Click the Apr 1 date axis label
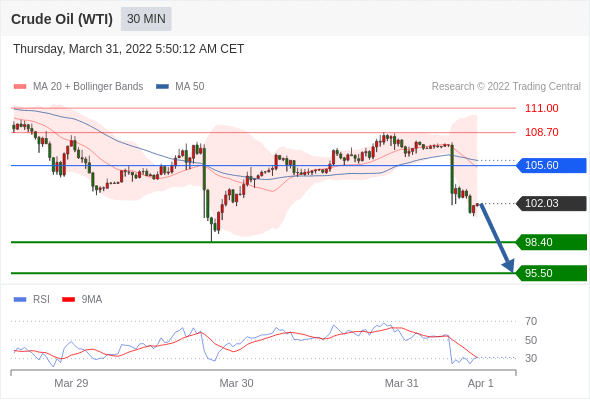590x400 pixels. 480,383
